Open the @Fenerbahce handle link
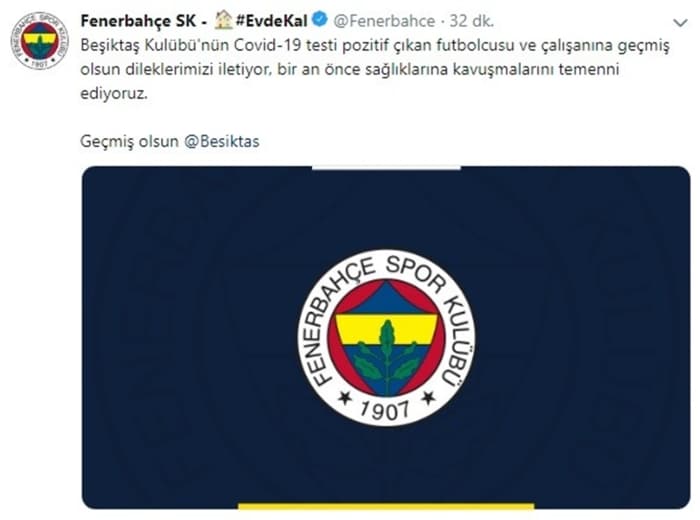 point(384,21)
